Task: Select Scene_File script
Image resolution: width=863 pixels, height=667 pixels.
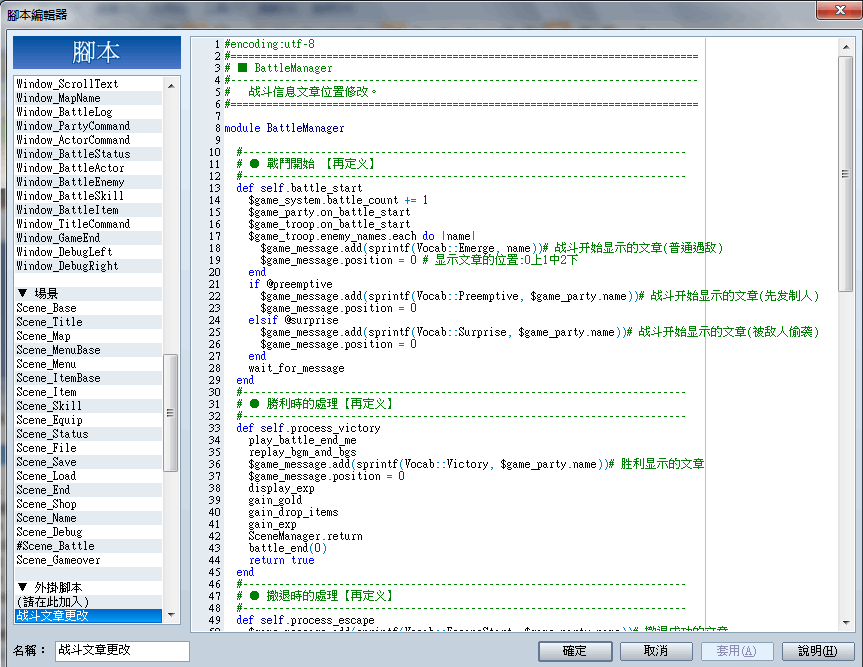Action: [88, 448]
